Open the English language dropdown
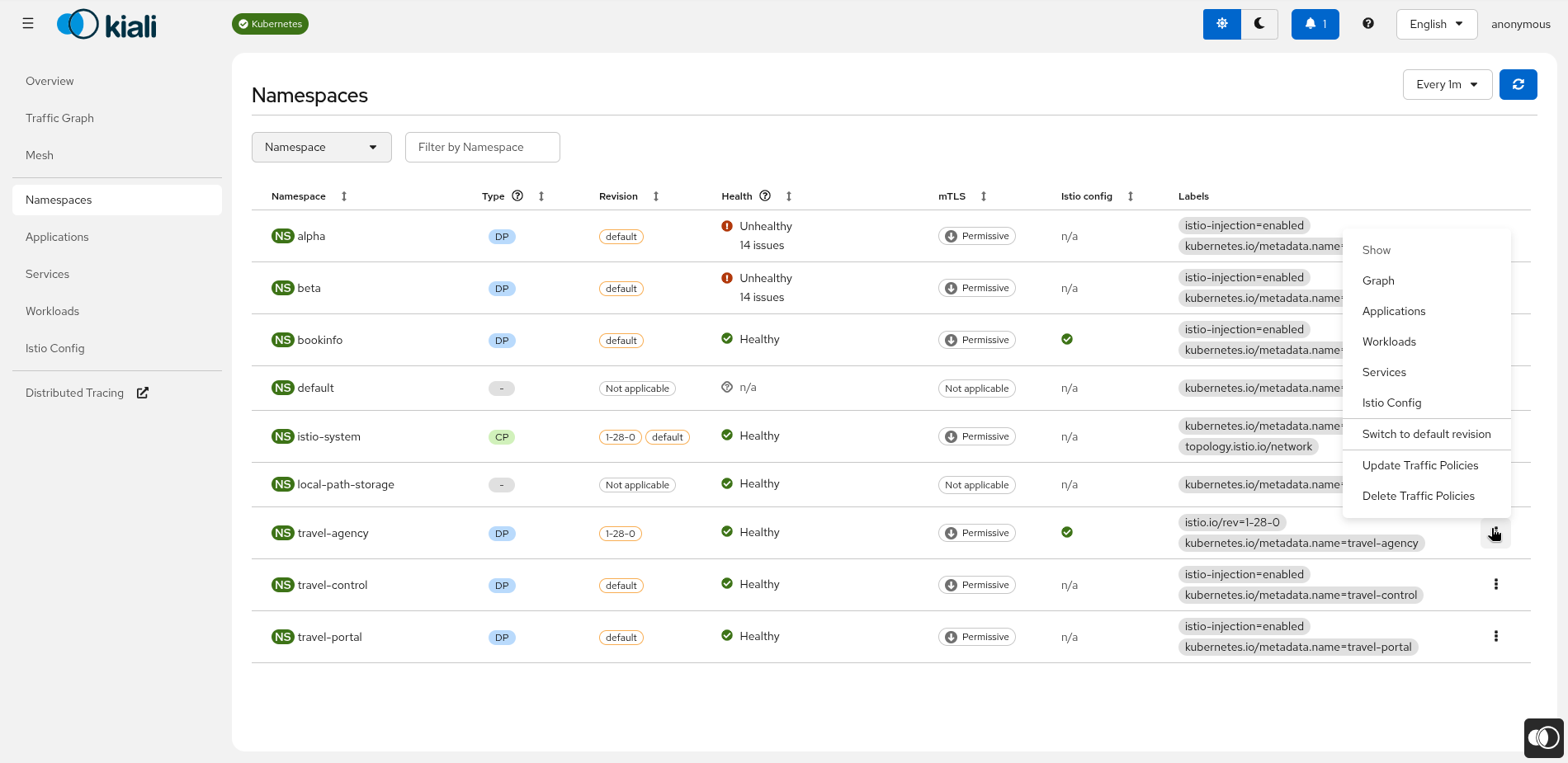The image size is (1568, 763). 1436,24
